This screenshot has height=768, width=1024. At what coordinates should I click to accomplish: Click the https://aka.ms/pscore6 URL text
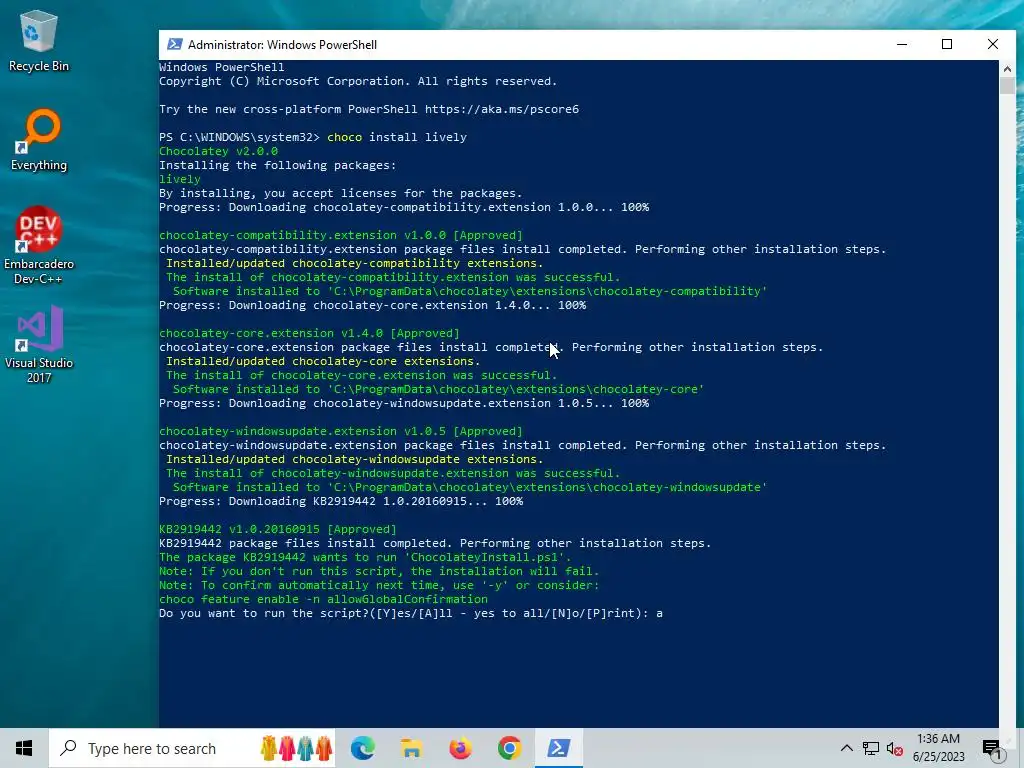tap(502, 109)
